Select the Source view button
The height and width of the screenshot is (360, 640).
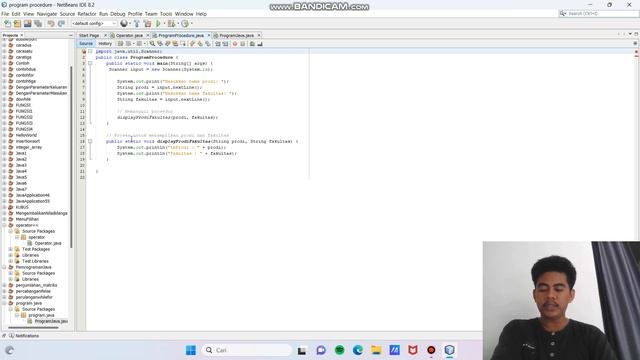point(86,44)
